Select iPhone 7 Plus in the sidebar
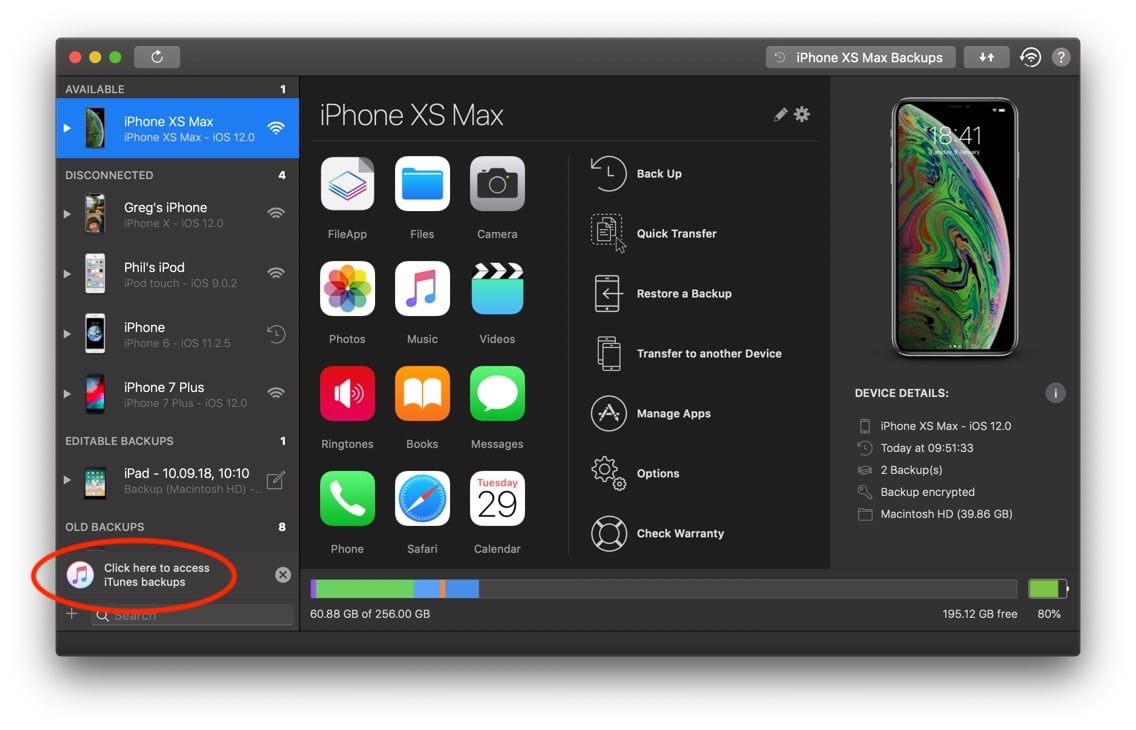1136x730 pixels. [178, 395]
